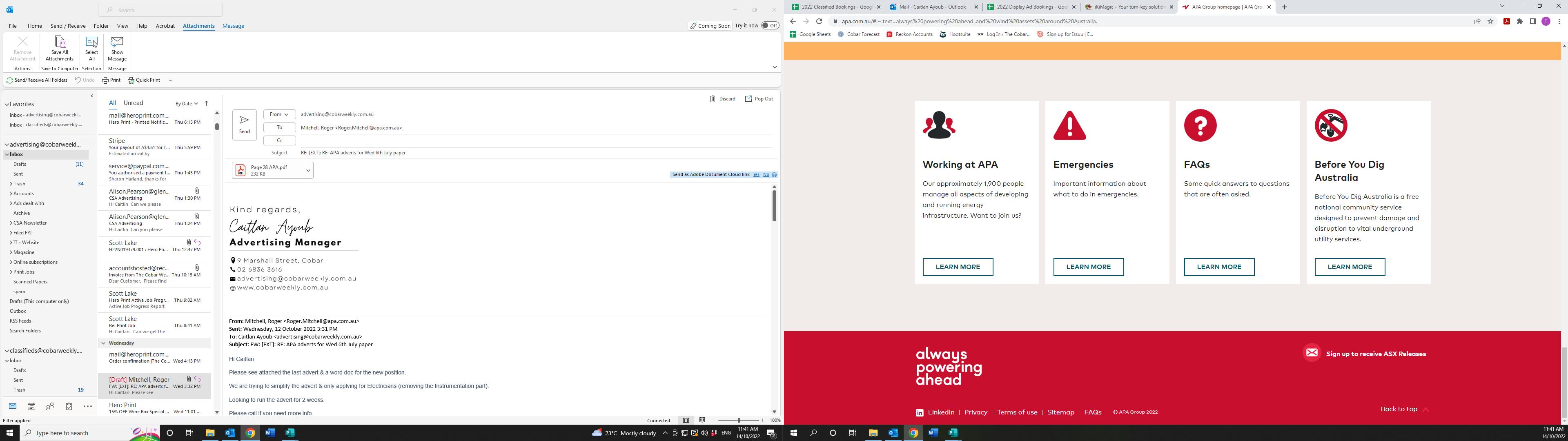This screenshot has width=1568, height=441.
Task: Open Word from the left taskbar
Action: pyautogui.click(x=269, y=433)
